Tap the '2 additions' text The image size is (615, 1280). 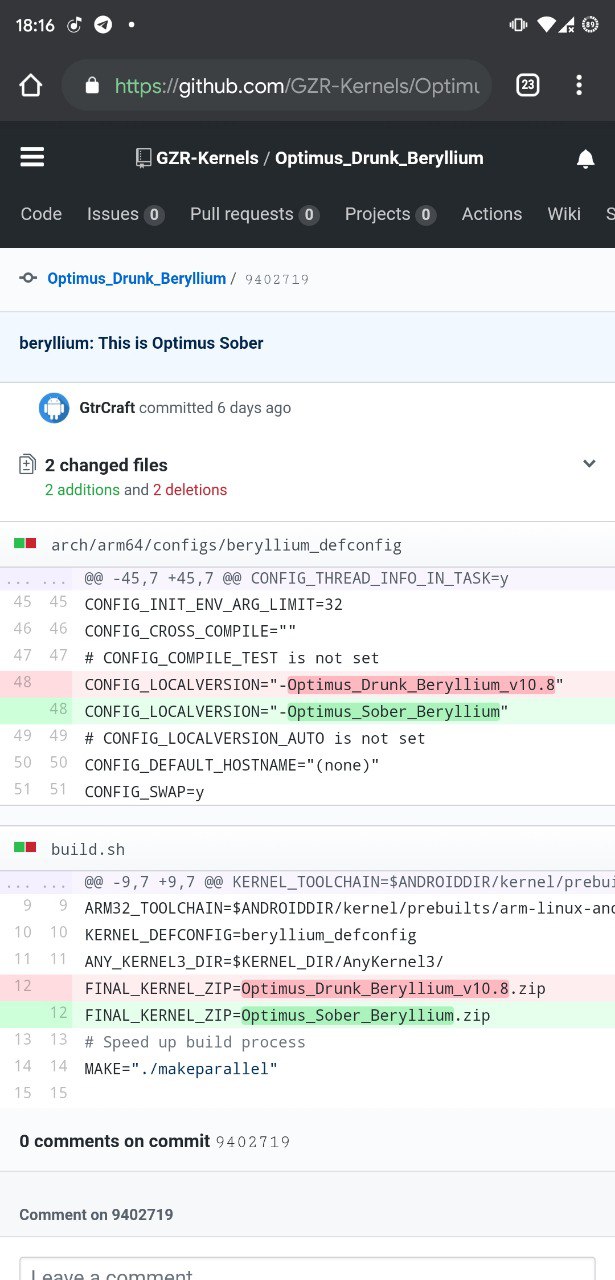(x=82, y=490)
